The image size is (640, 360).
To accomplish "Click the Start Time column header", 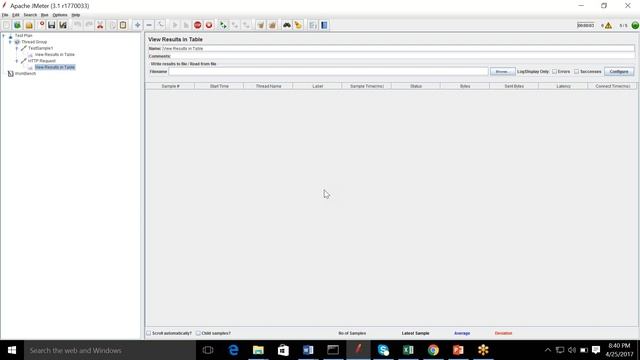I will tap(219, 86).
